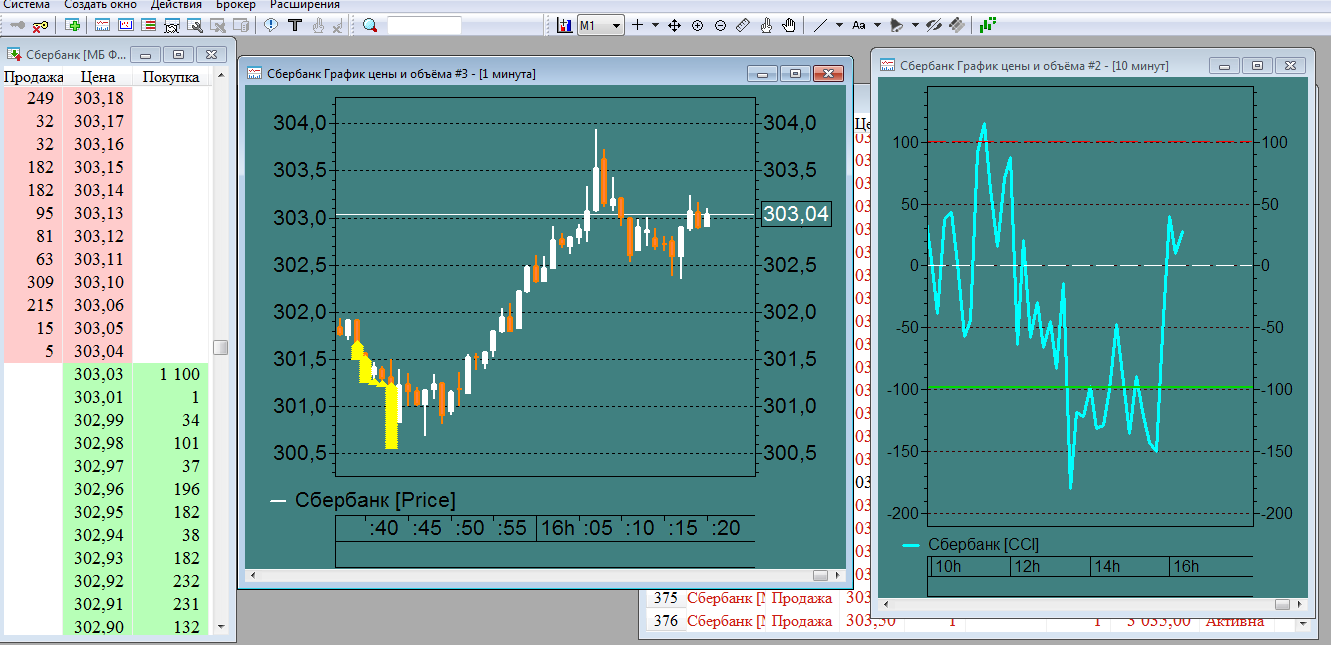Open the Aa text tool dropdown arrow
This screenshot has width=1331, height=645.
point(877,25)
